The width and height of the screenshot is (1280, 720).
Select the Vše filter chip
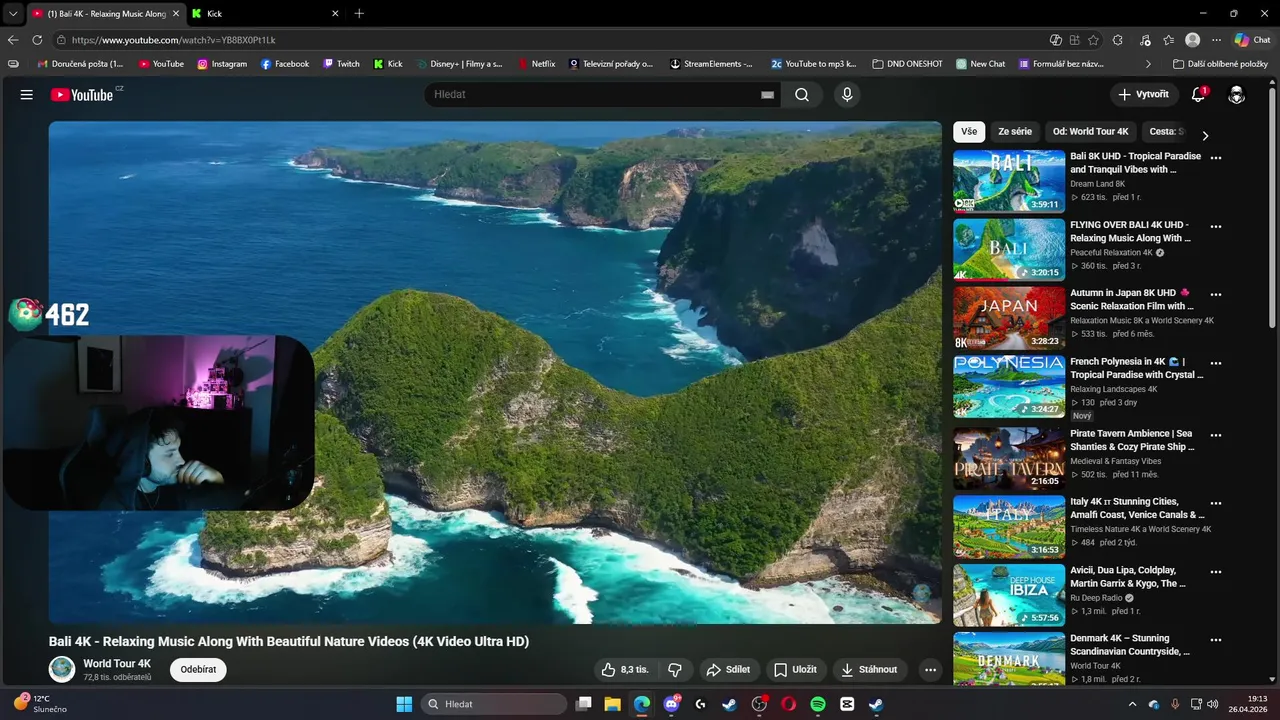pos(969,132)
